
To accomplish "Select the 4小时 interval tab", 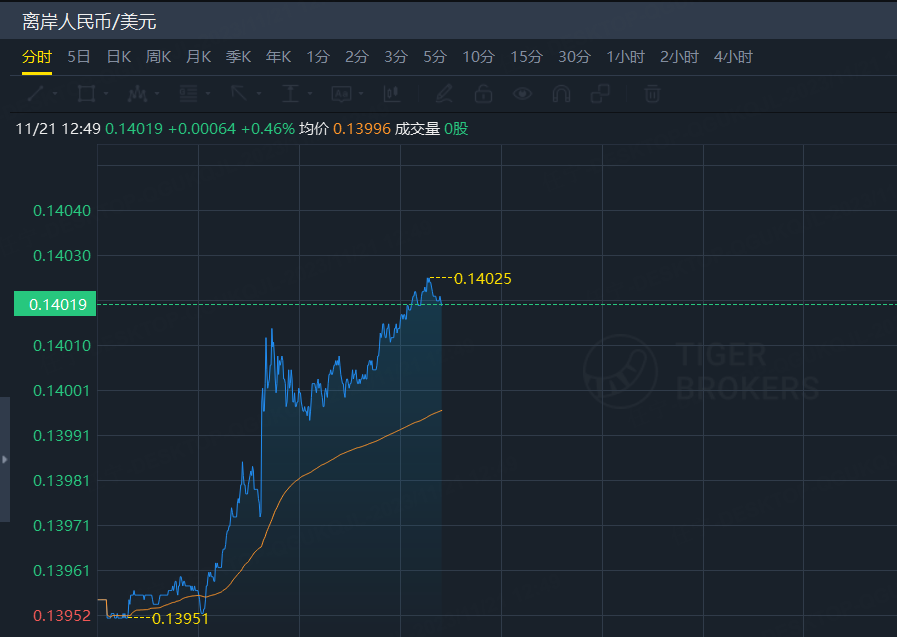I will (733, 57).
